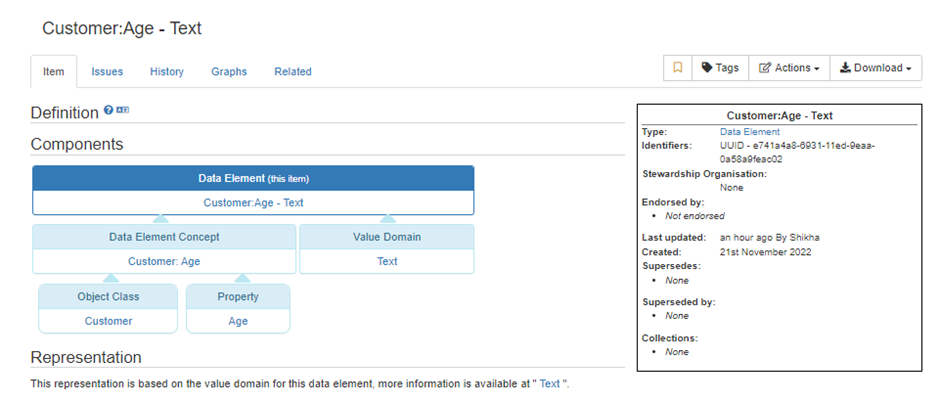This screenshot has height=403, width=940.
Task: Click the Text value domain link in diagram
Action: [x=387, y=262]
